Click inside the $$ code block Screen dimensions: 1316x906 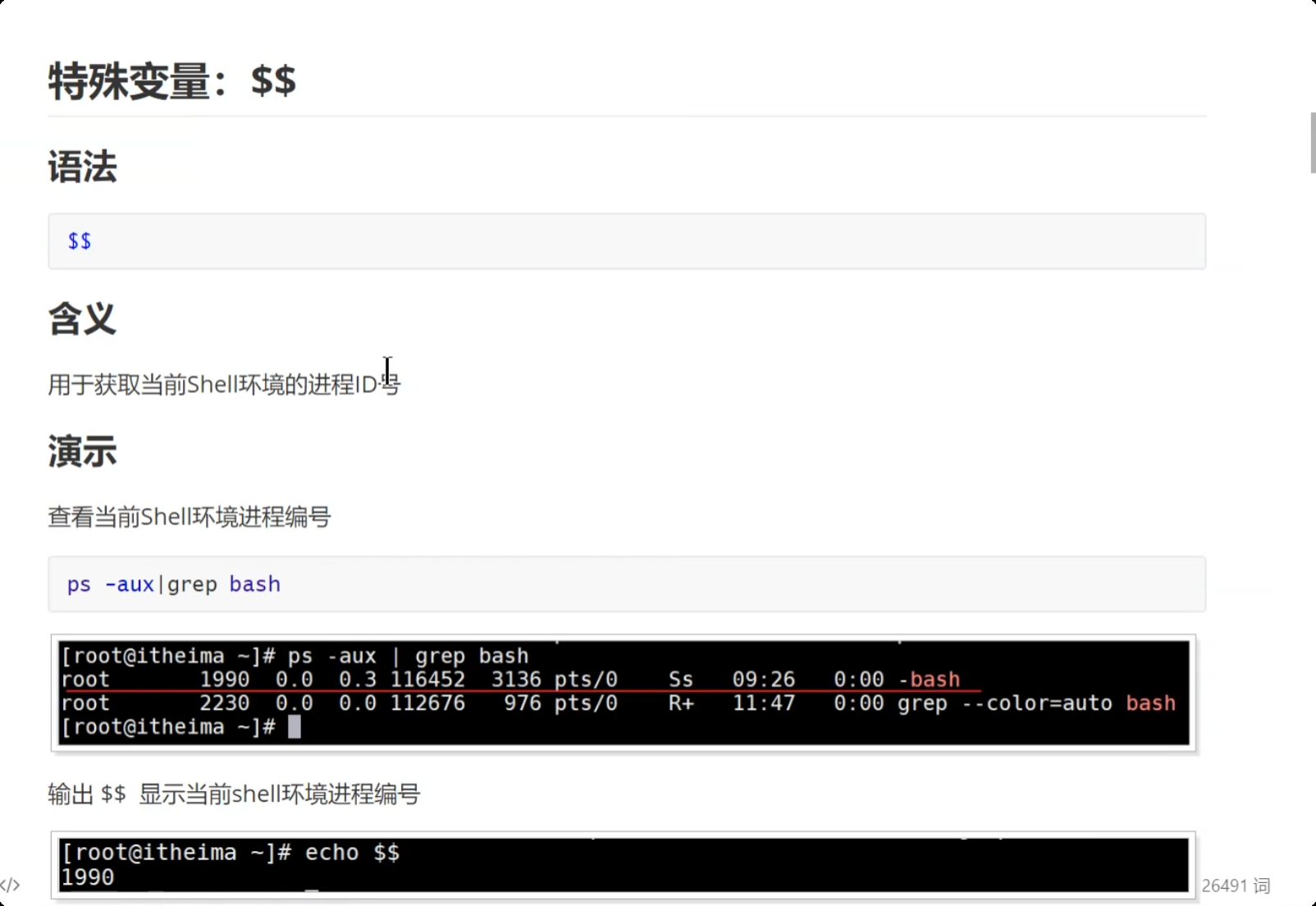[x=627, y=241]
